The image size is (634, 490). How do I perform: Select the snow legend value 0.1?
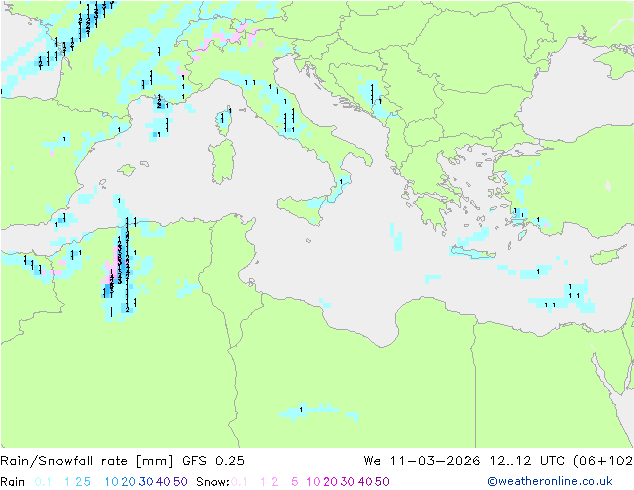[x=239, y=482]
